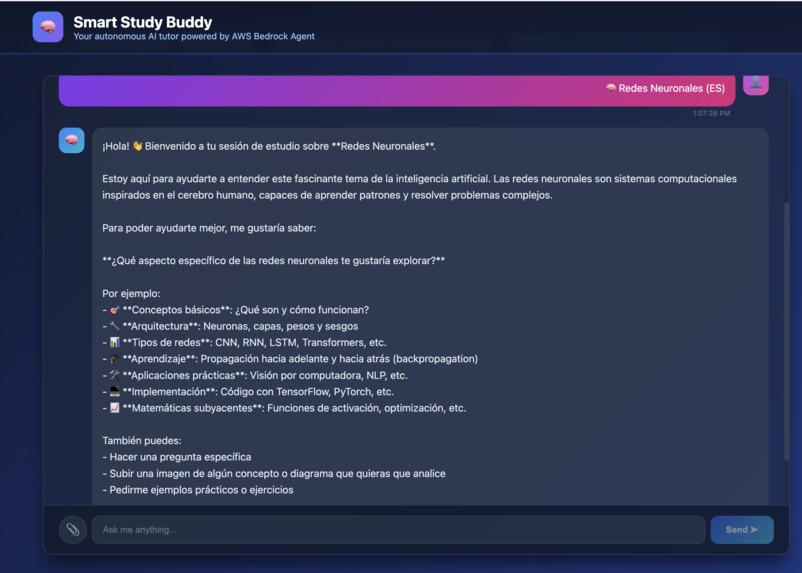Click the chat's vertical scrollbar

[x=787, y=332]
